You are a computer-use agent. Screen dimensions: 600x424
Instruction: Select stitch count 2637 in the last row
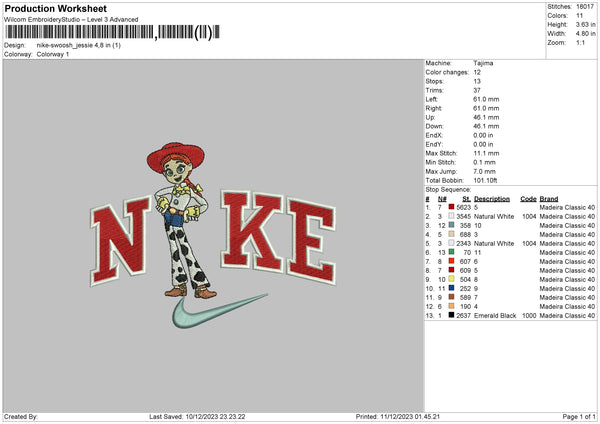pos(463,315)
